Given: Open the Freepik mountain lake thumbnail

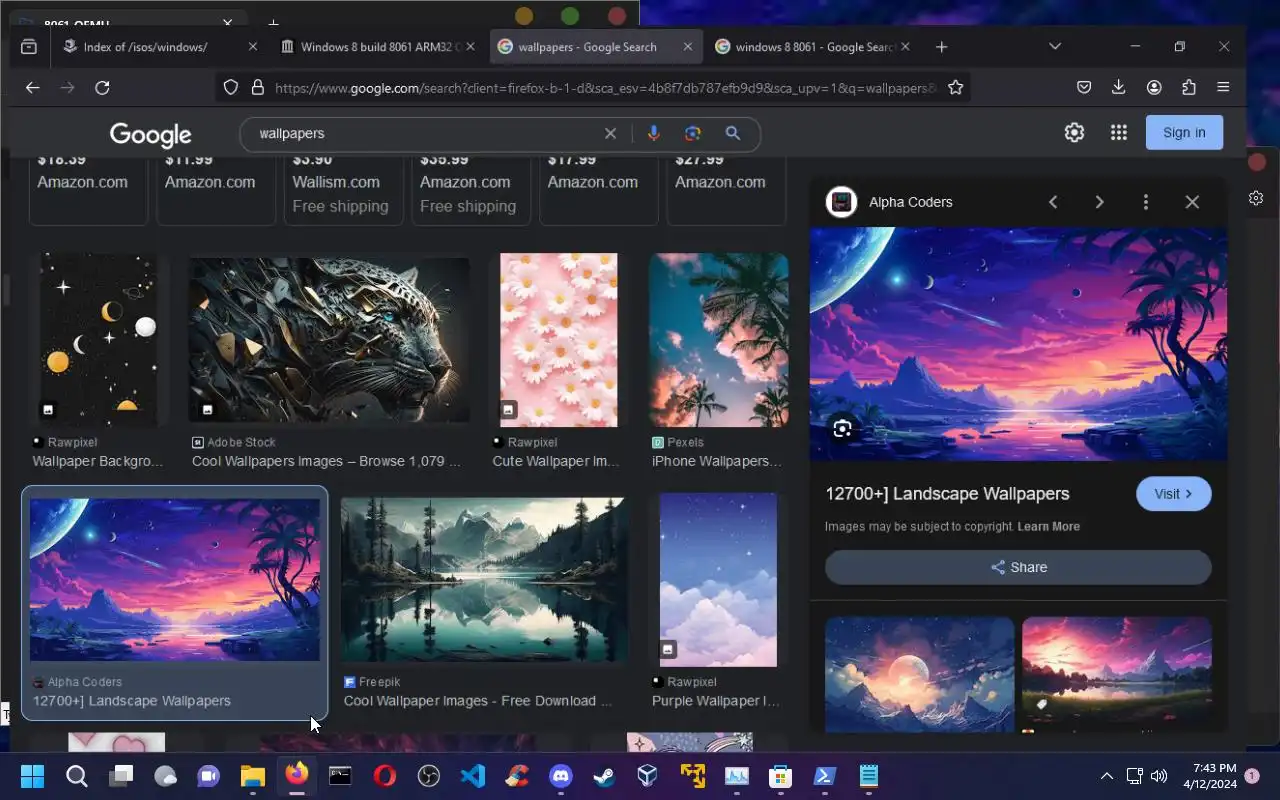Looking at the screenshot, I should tap(484, 580).
